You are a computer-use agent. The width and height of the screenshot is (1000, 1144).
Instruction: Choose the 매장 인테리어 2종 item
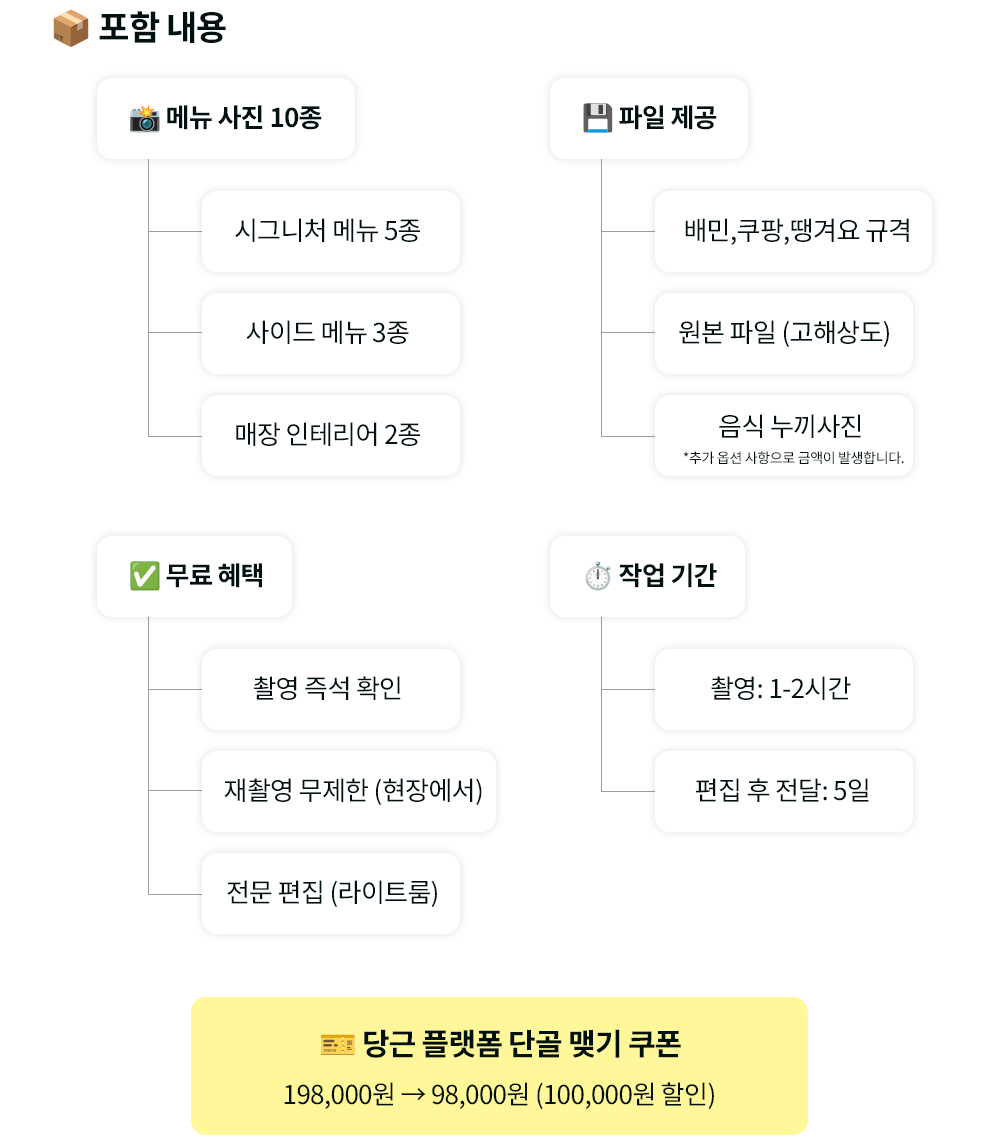[330, 435]
